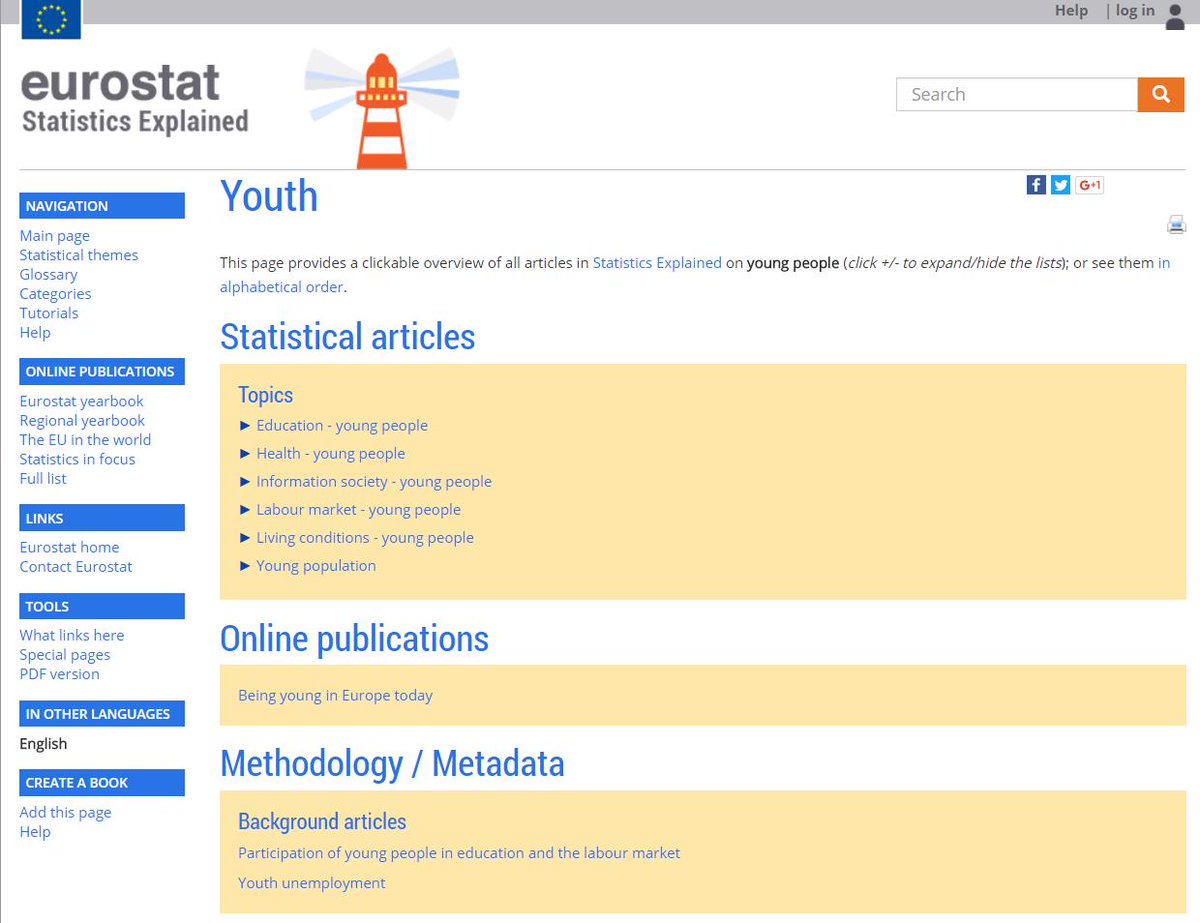Expand arrow beside Information society - young people

[x=245, y=481]
